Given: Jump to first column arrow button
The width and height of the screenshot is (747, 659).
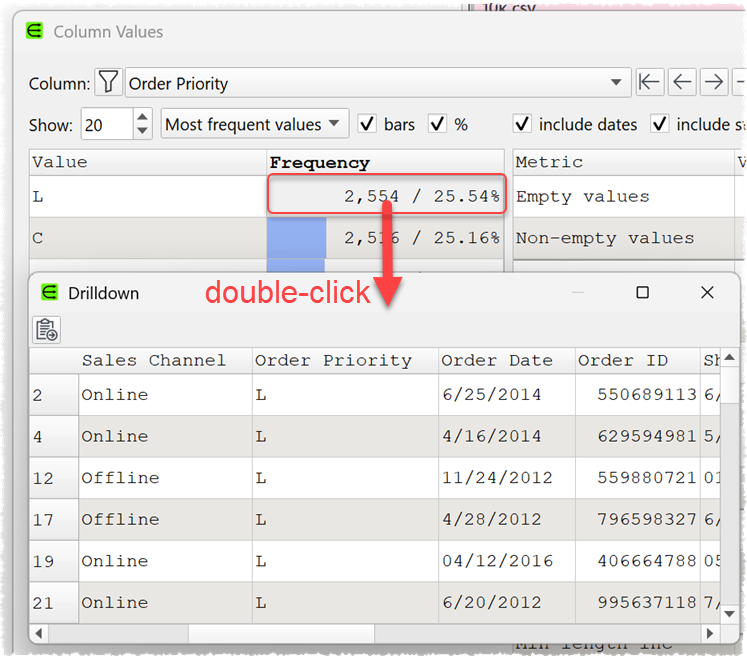Looking at the screenshot, I should (x=649, y=82).
